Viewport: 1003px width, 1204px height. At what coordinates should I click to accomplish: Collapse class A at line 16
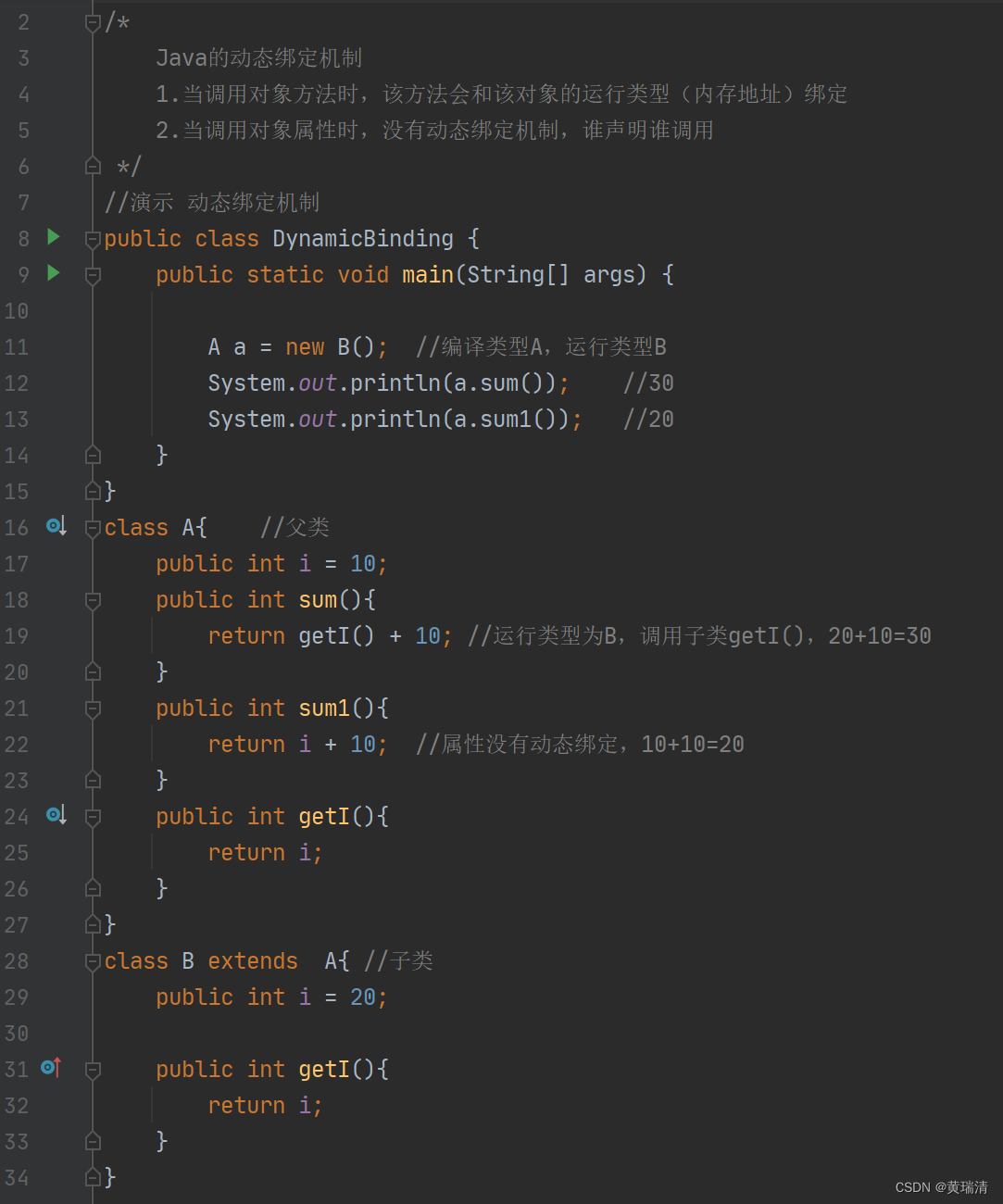tap(93, 529)
